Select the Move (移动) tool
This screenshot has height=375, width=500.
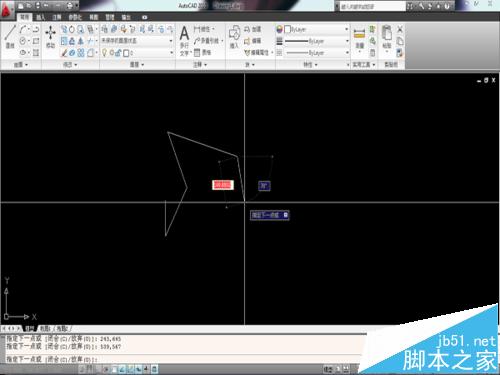pyautogui.click(x=50, y=37)
